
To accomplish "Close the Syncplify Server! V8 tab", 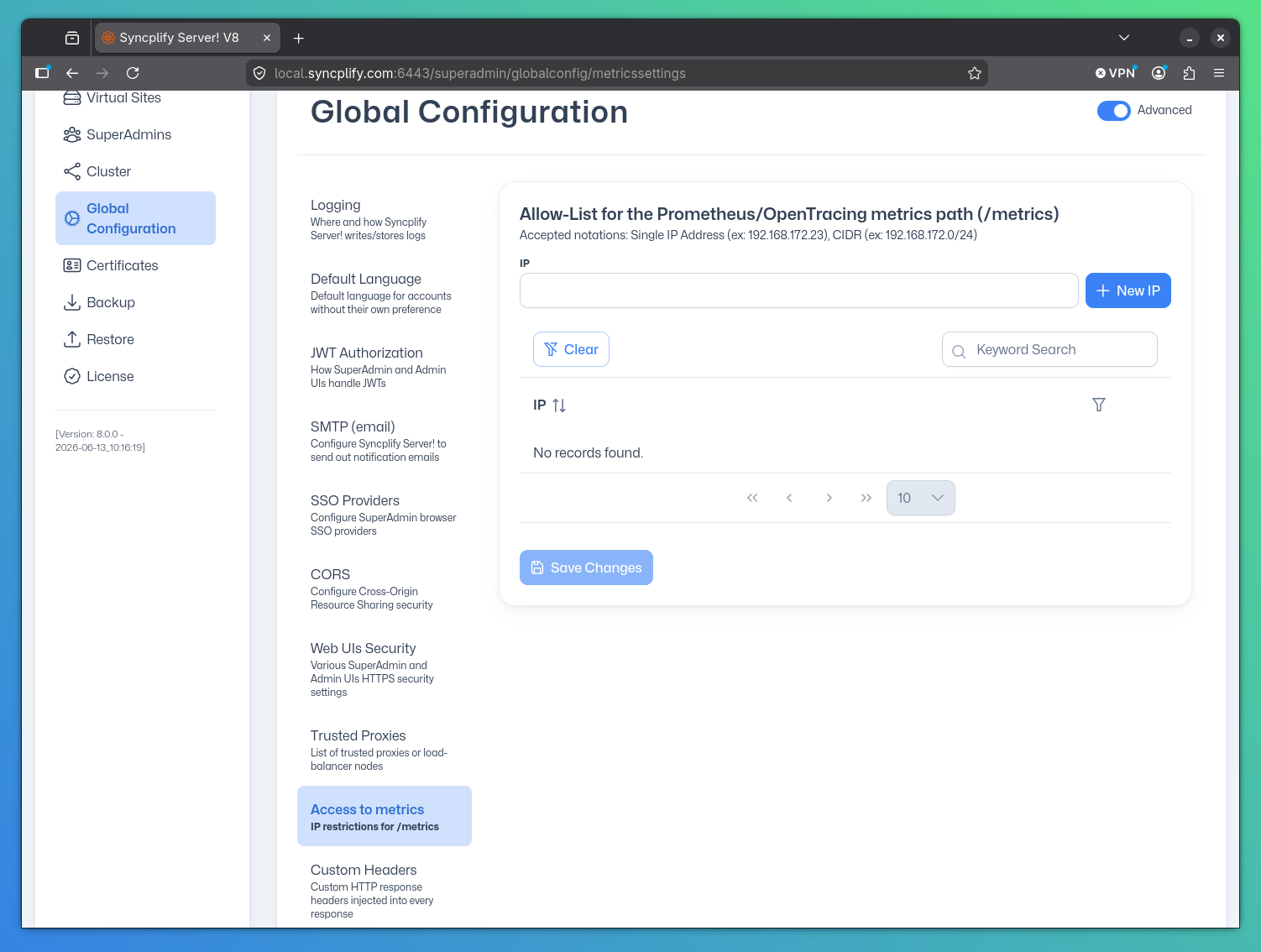I will 267,38.
